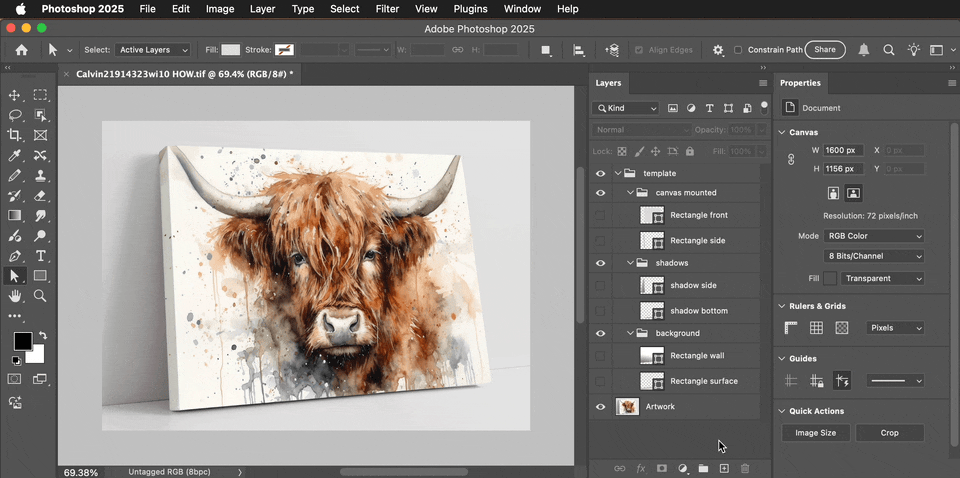Click the Artwork layer thumbnail

(627, 406)
